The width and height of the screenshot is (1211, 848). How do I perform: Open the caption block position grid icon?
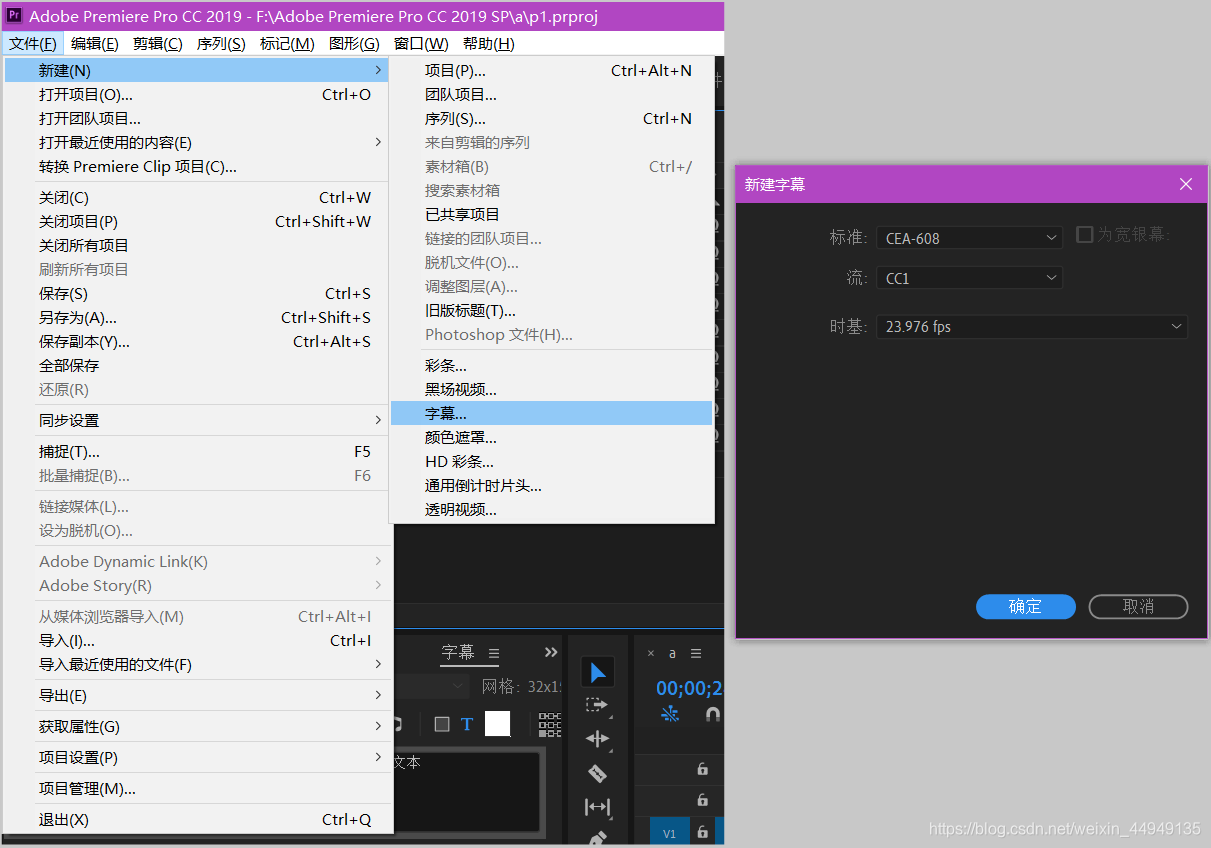[550, 724]
